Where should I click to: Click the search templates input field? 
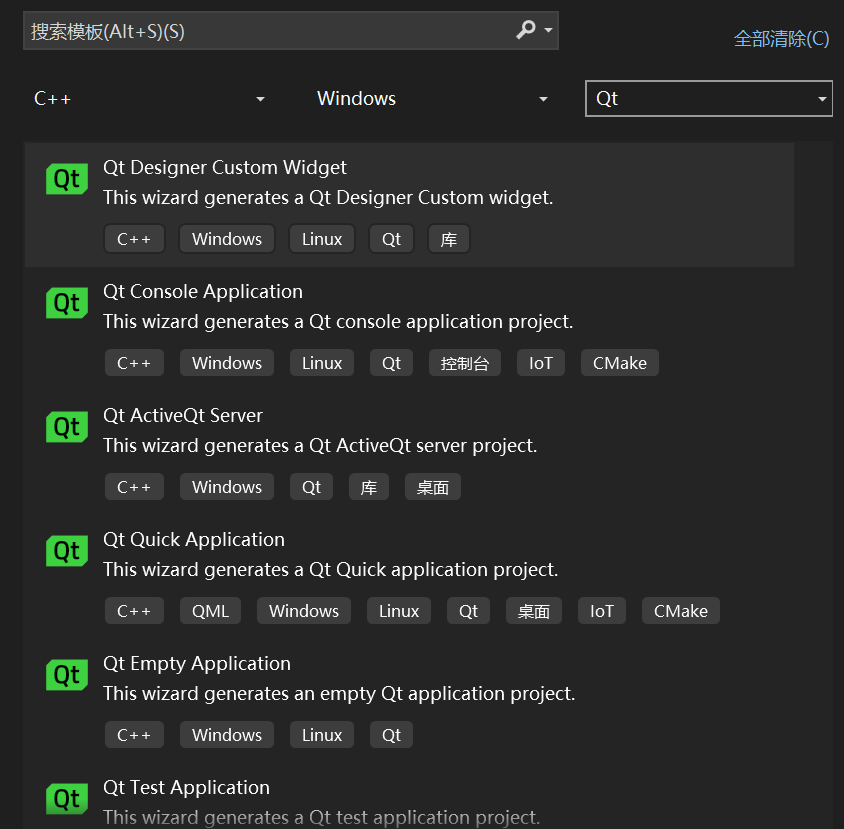pyautogui.click(x=250, y=29)
